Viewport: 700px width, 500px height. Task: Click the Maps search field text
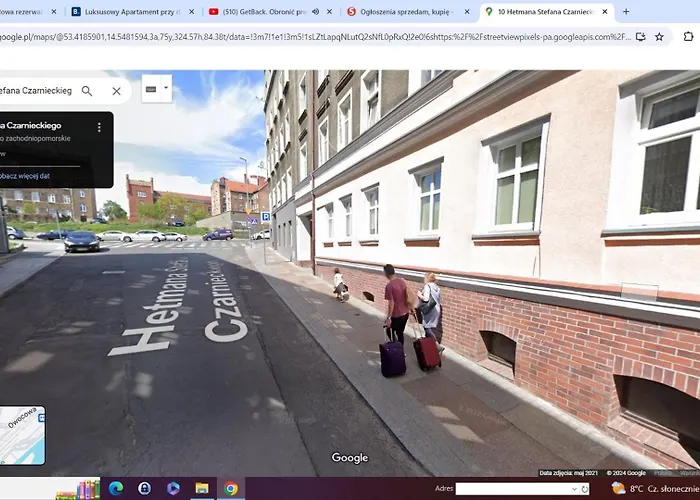click(36, 91)
